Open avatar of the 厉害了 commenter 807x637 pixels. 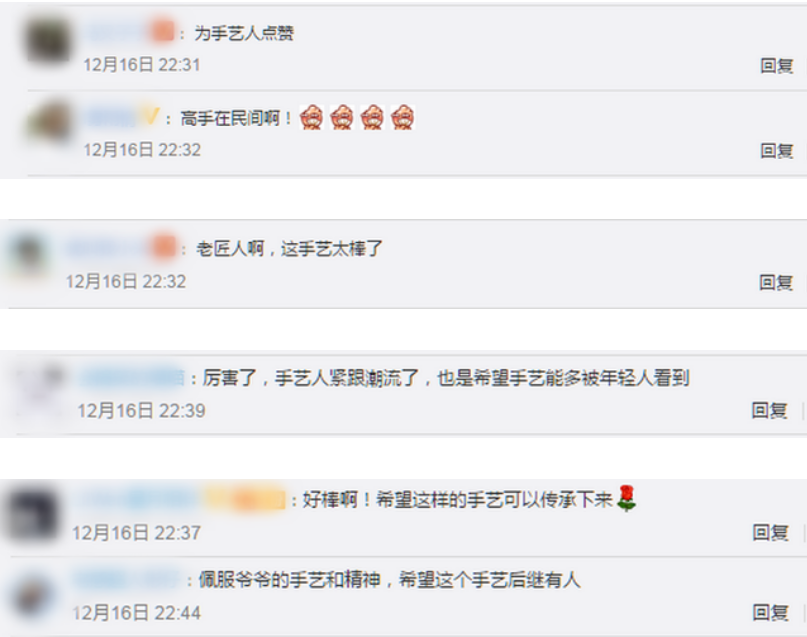tap(40, 391)
